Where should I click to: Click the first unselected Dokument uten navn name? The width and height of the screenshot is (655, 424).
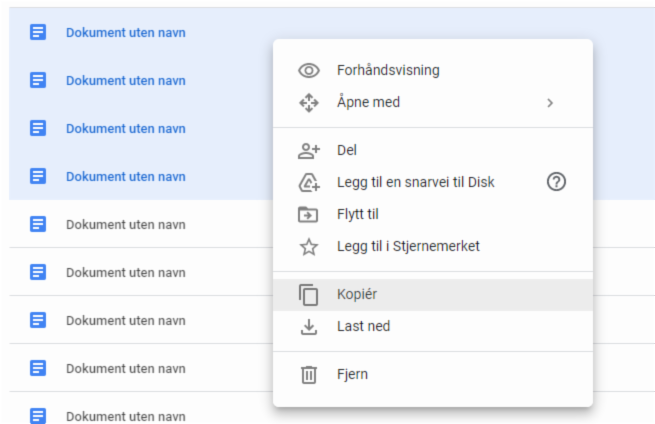(125, 224)
